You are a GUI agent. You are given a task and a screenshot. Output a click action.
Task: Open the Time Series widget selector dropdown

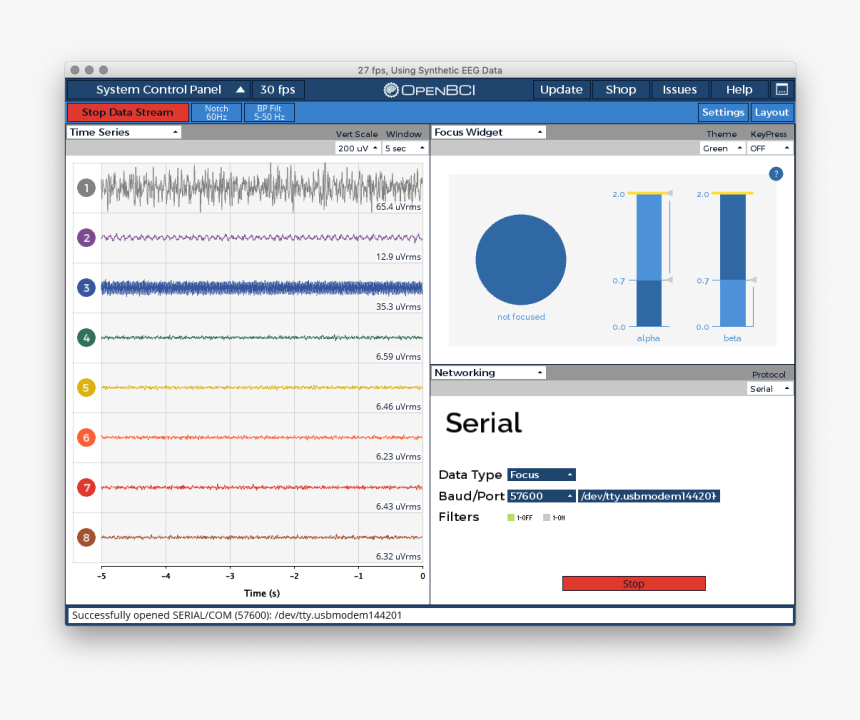click(124, 132)
